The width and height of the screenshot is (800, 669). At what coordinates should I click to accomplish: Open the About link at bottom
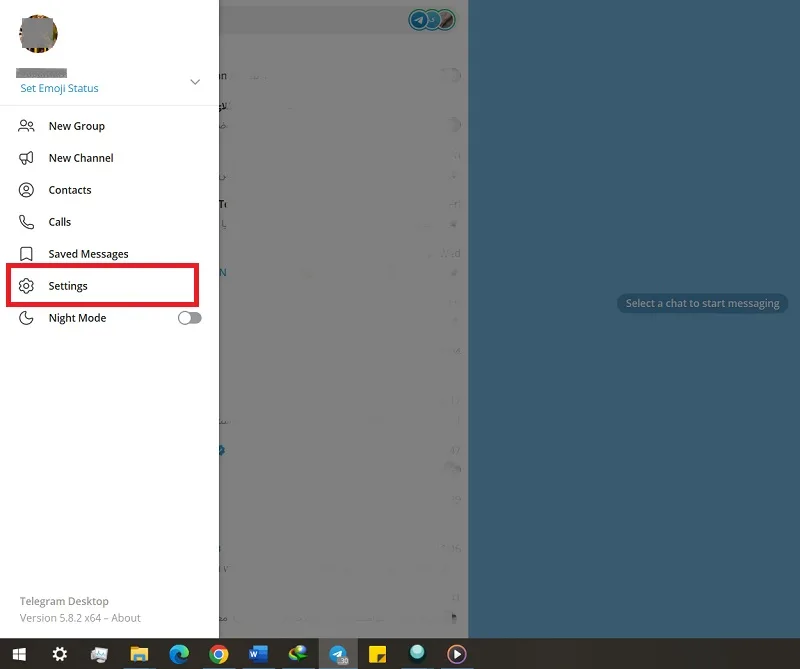126,618
